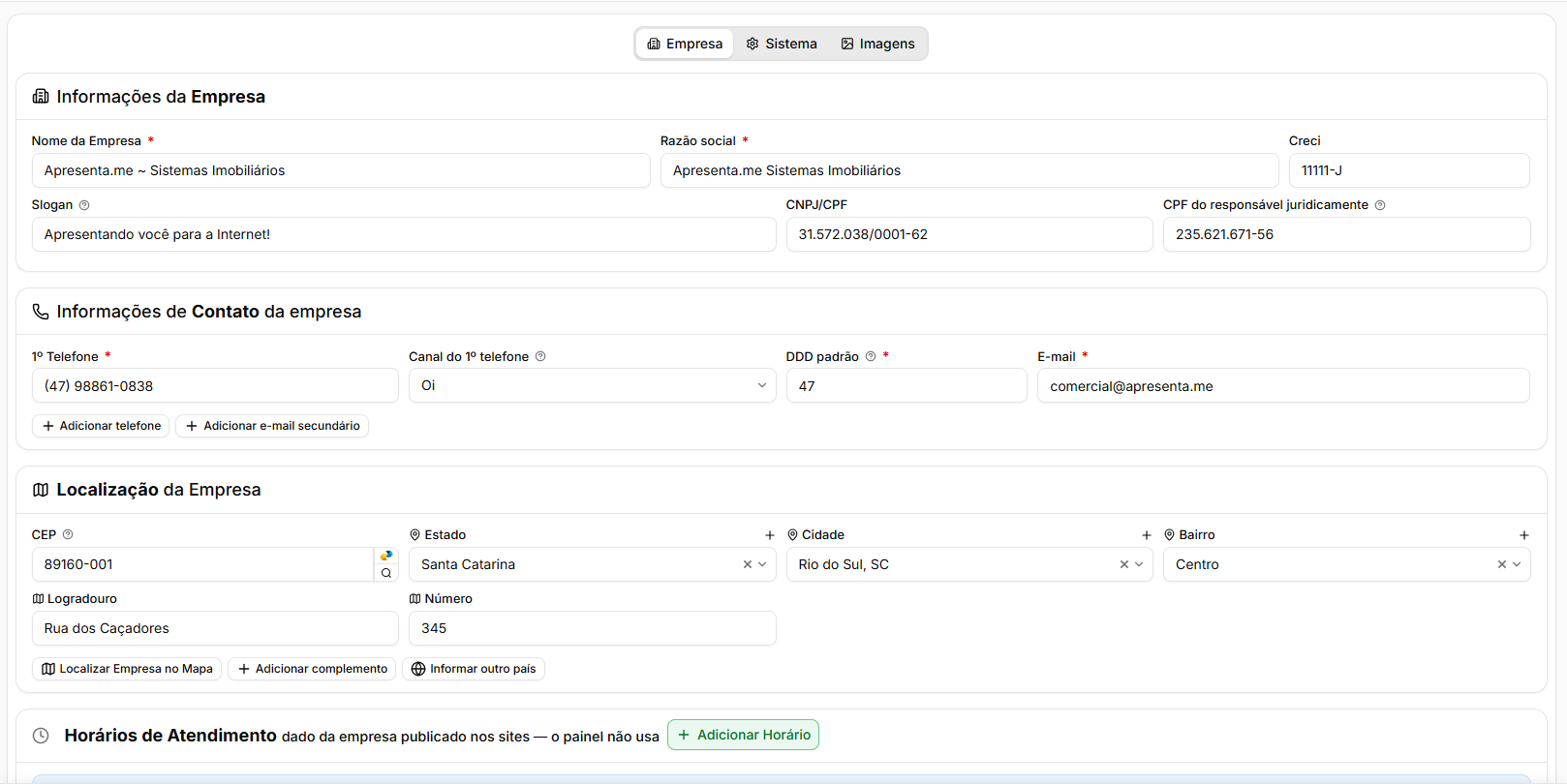Expand the Estado dropdown chevron

point(762,564)
